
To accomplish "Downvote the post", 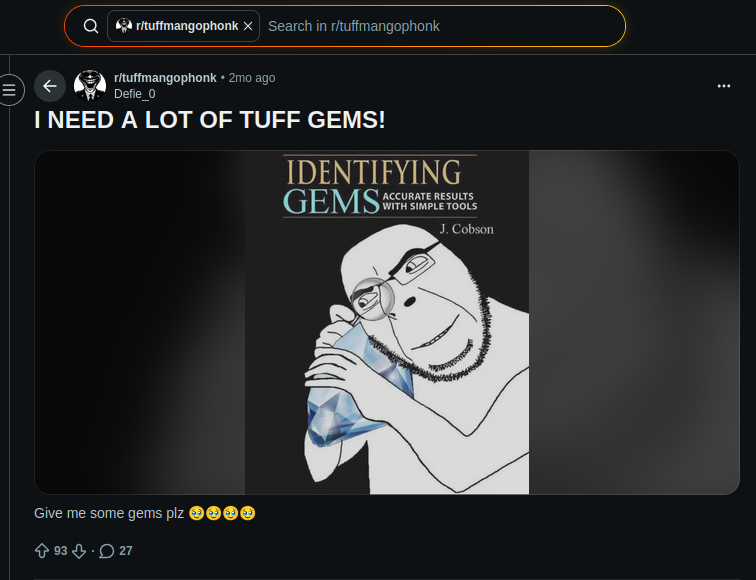I will [x=79, y=550].
